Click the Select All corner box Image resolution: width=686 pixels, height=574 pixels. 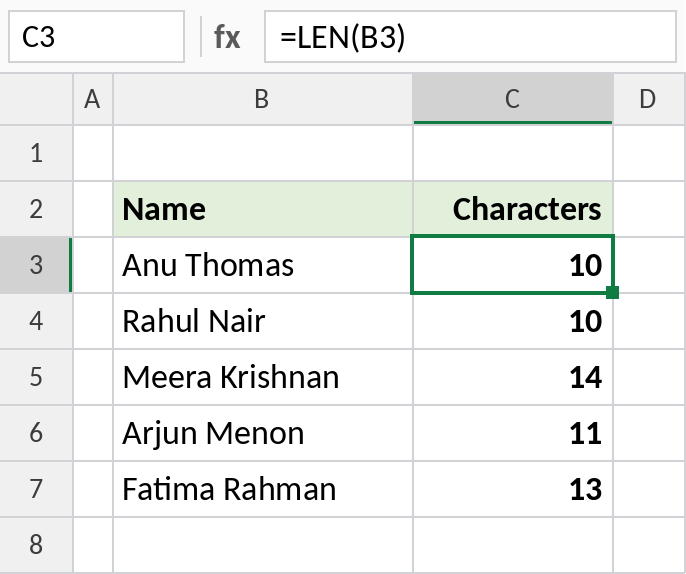36,99
